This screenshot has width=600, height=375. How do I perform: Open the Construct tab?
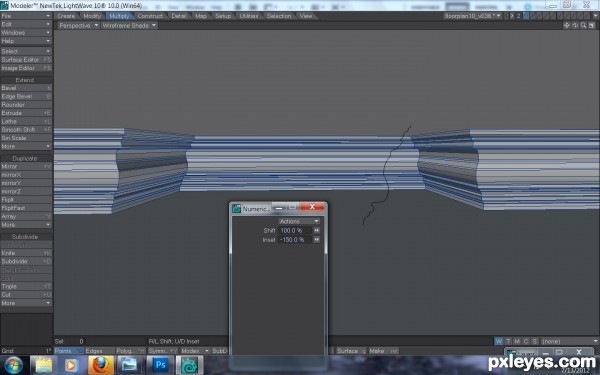point(150,16)
